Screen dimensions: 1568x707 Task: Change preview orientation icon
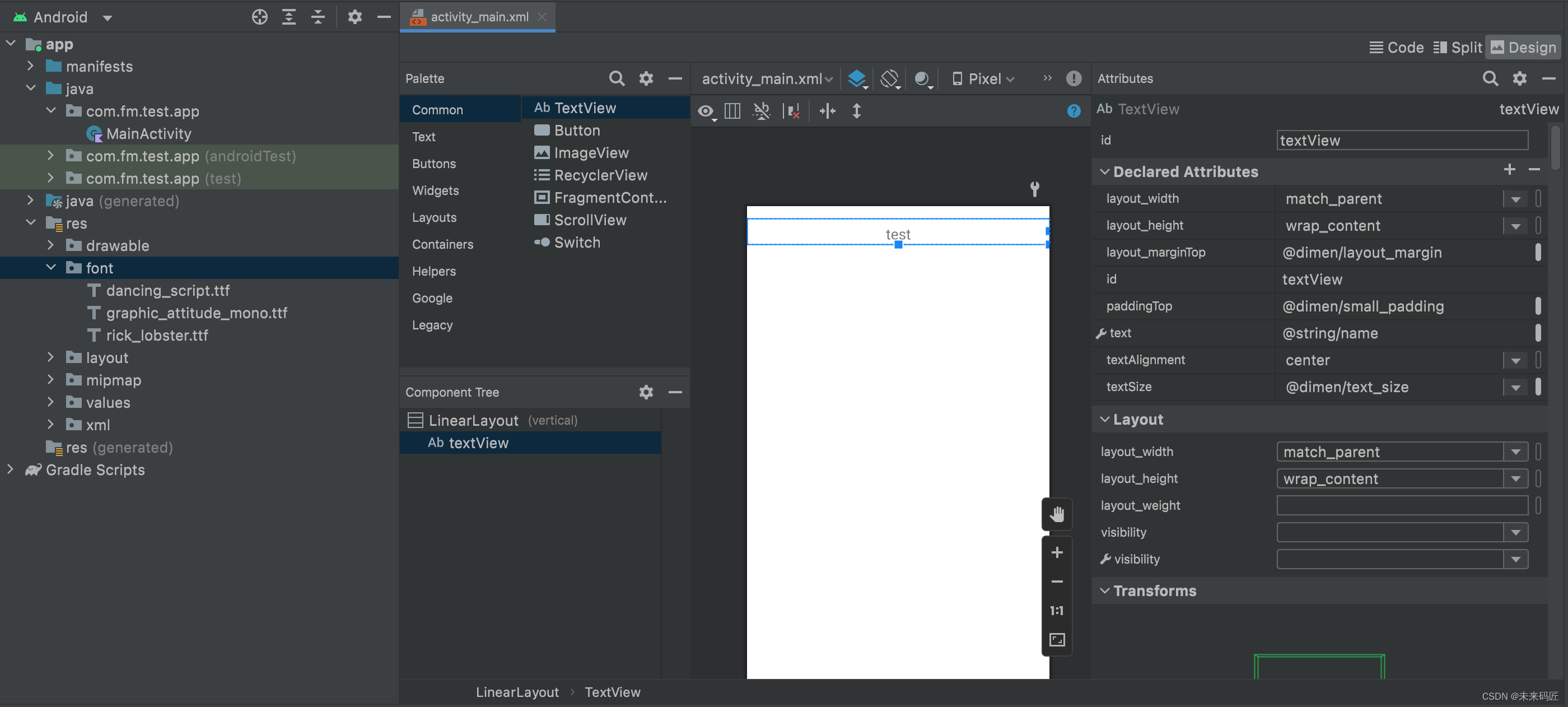(x=890, y=78)
